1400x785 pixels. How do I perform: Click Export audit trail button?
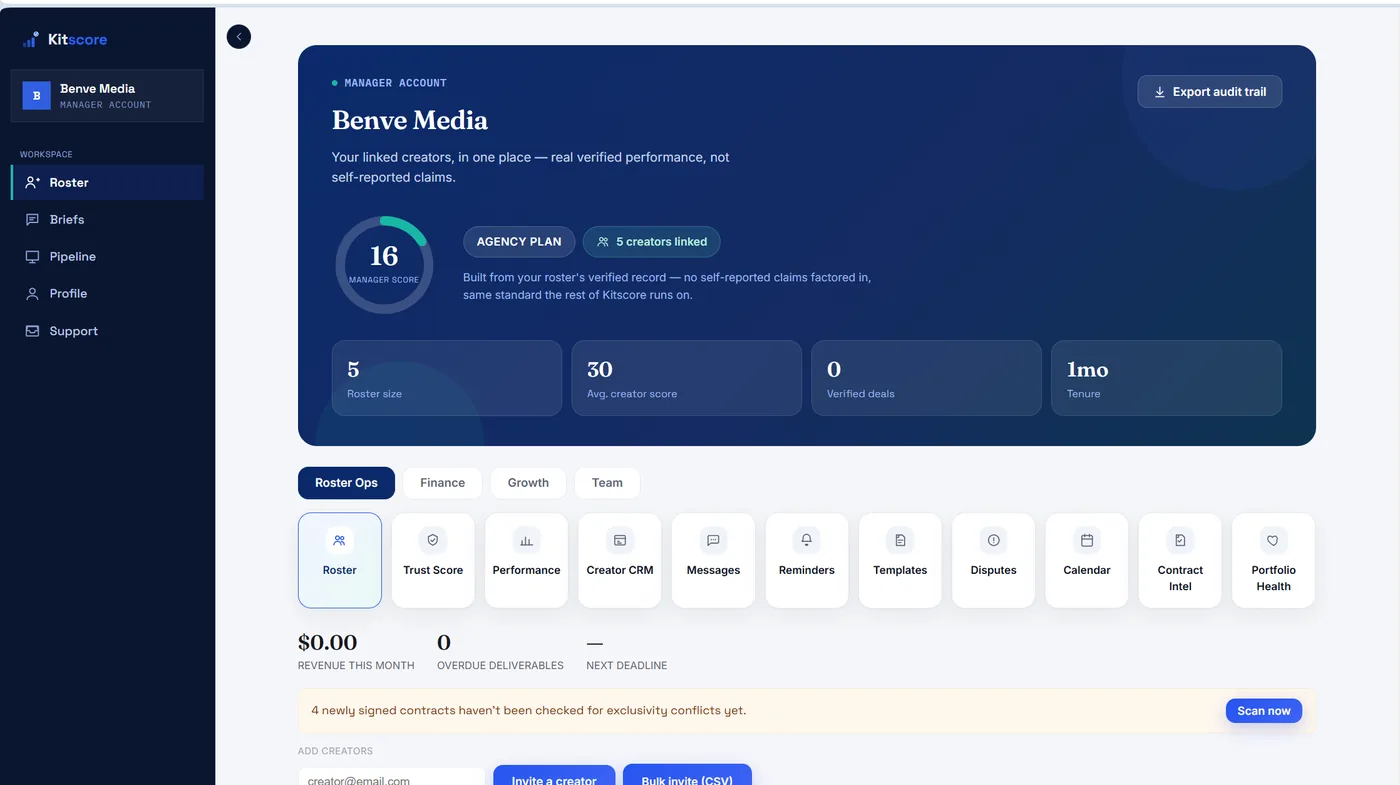coord(1210,92)
